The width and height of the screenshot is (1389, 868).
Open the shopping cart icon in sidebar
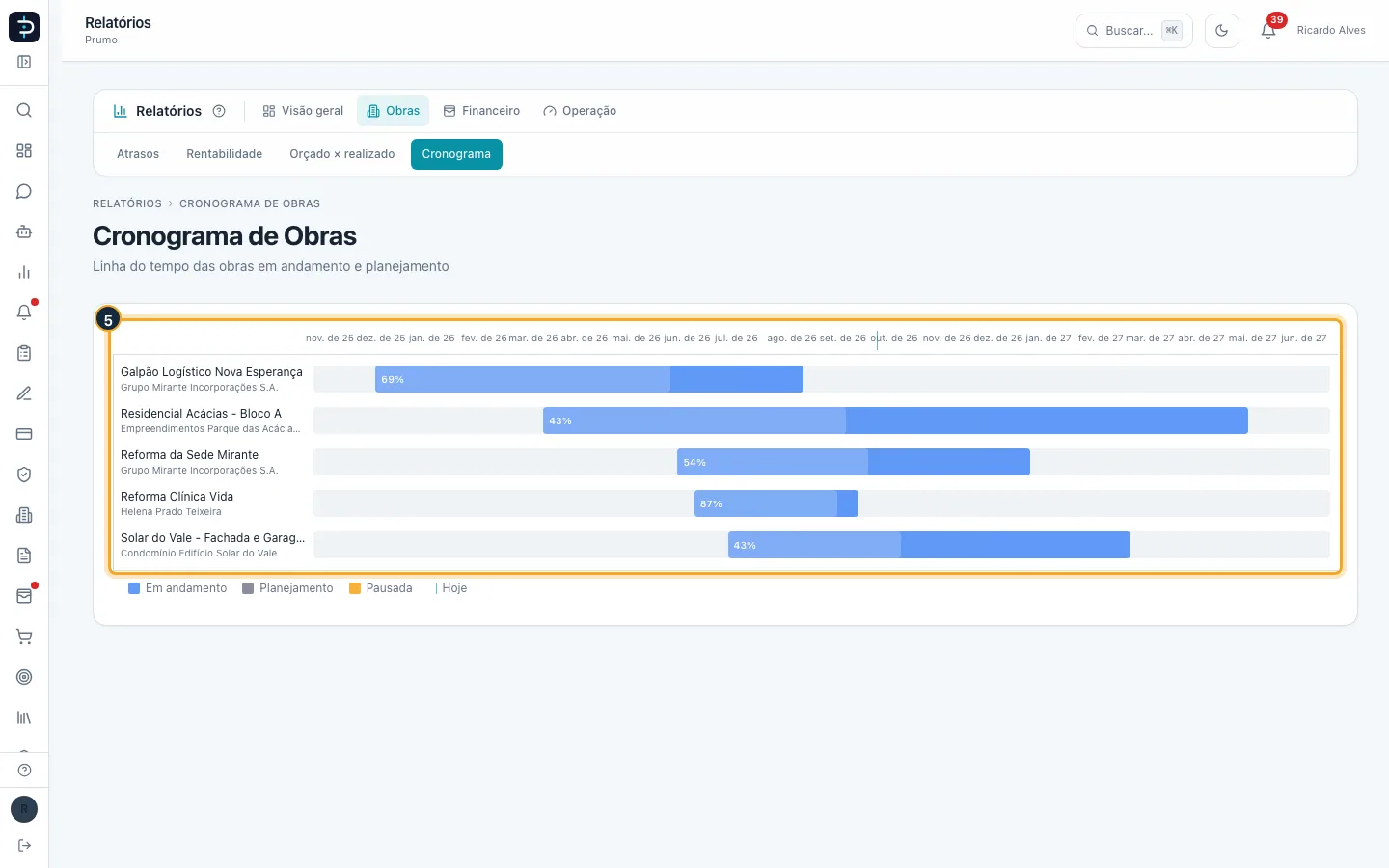click(x=24, y=637)
